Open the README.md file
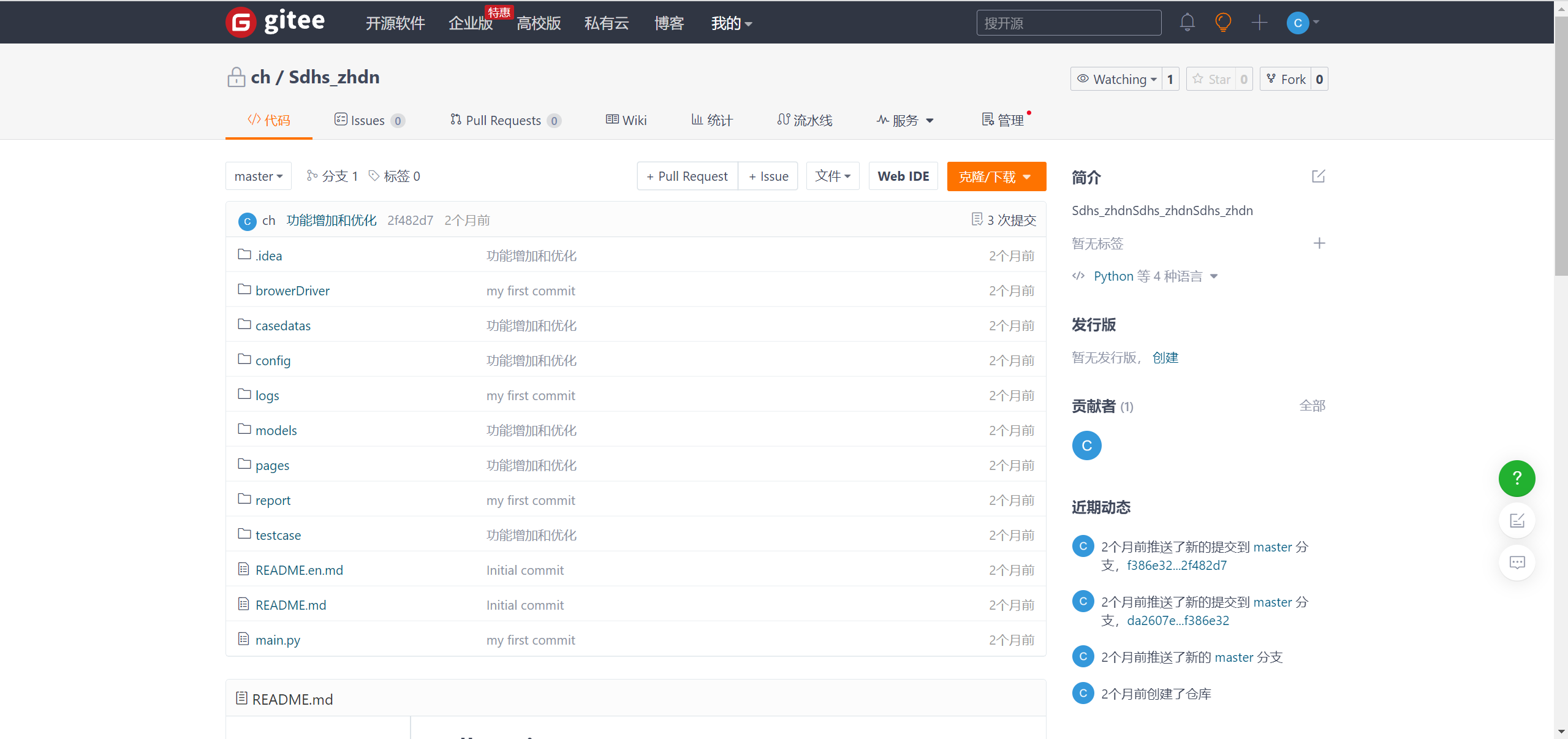The height and width of the screenshot is (739, 1568). coord(291,605)
